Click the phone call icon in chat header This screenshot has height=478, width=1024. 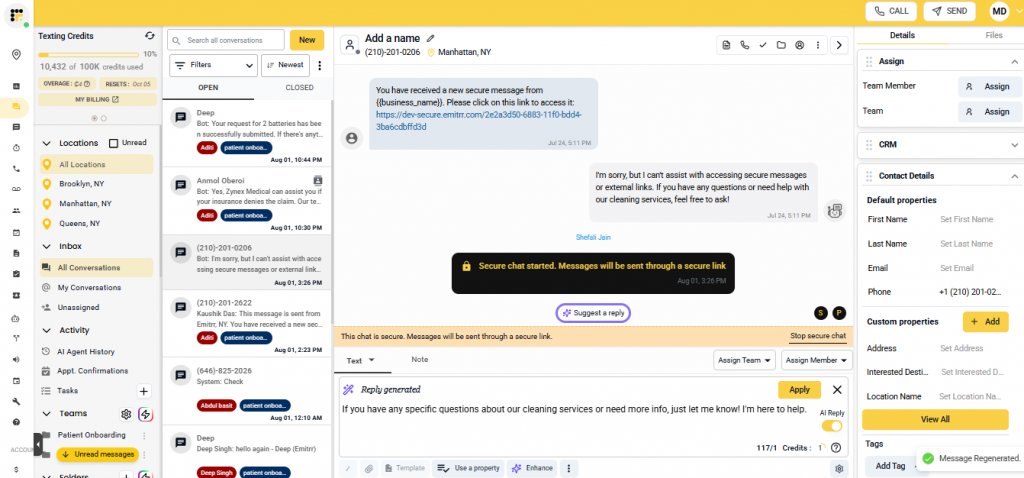[x=745, y=45]
